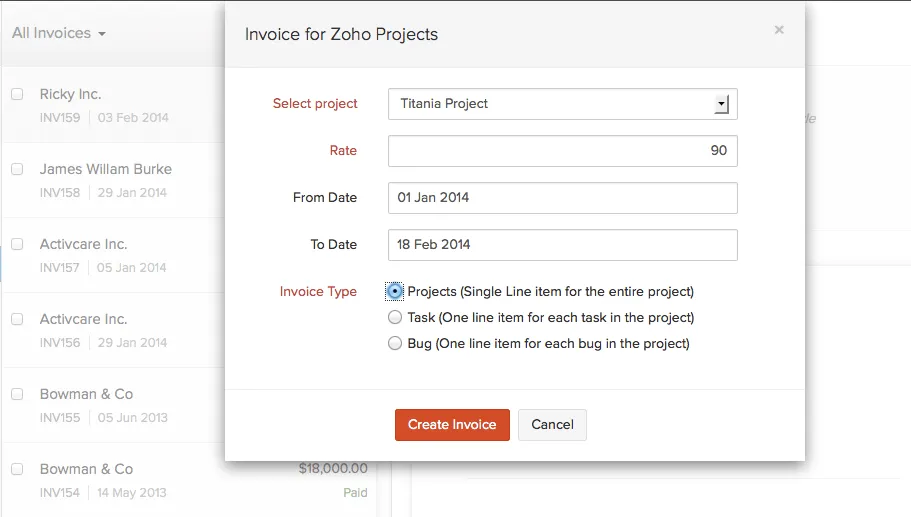Select the checkbox for invoice INV156
The image size is (911, 517).
(17, 319)
